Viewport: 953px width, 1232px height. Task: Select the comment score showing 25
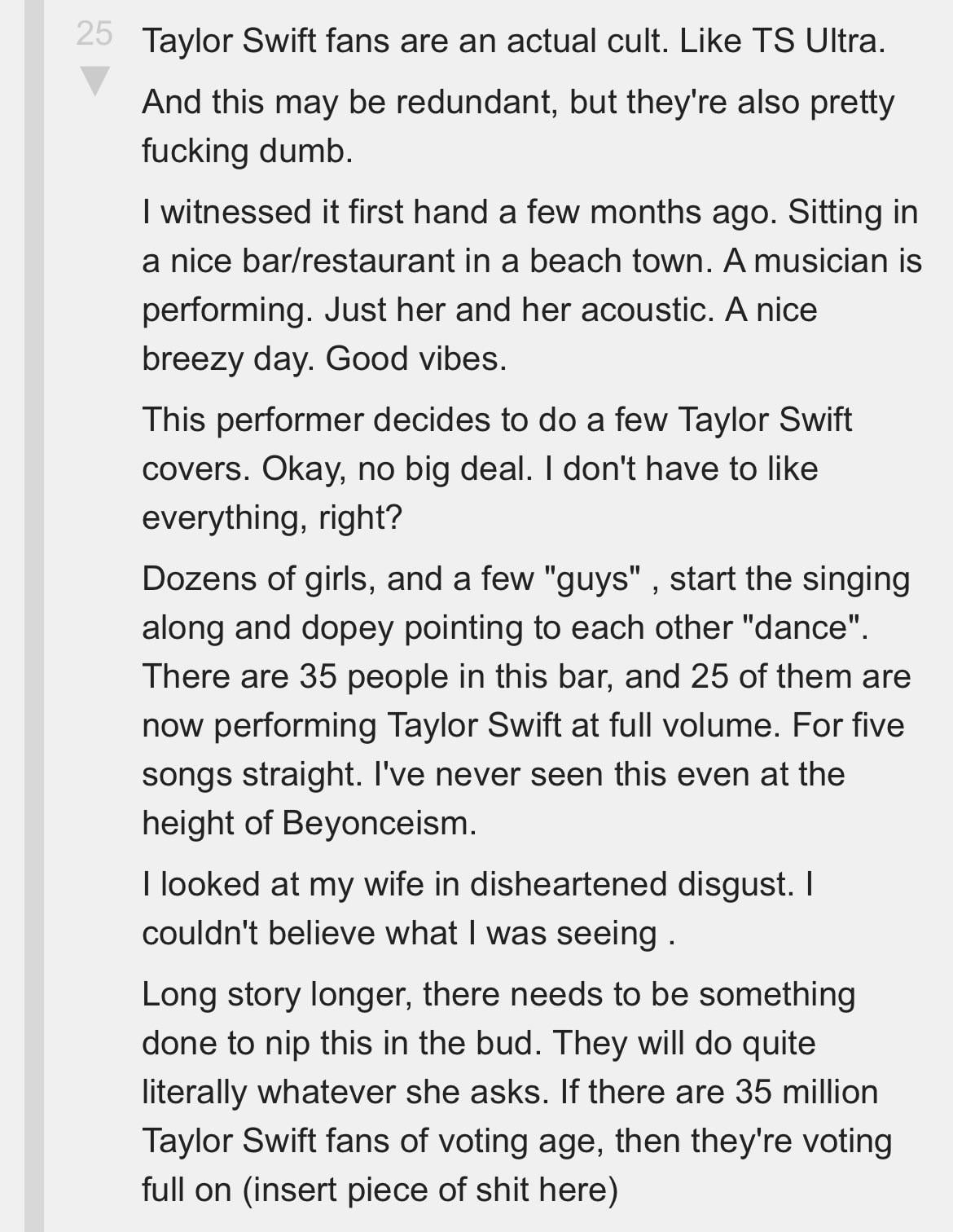pyautogui.click(x=92, y=34)
